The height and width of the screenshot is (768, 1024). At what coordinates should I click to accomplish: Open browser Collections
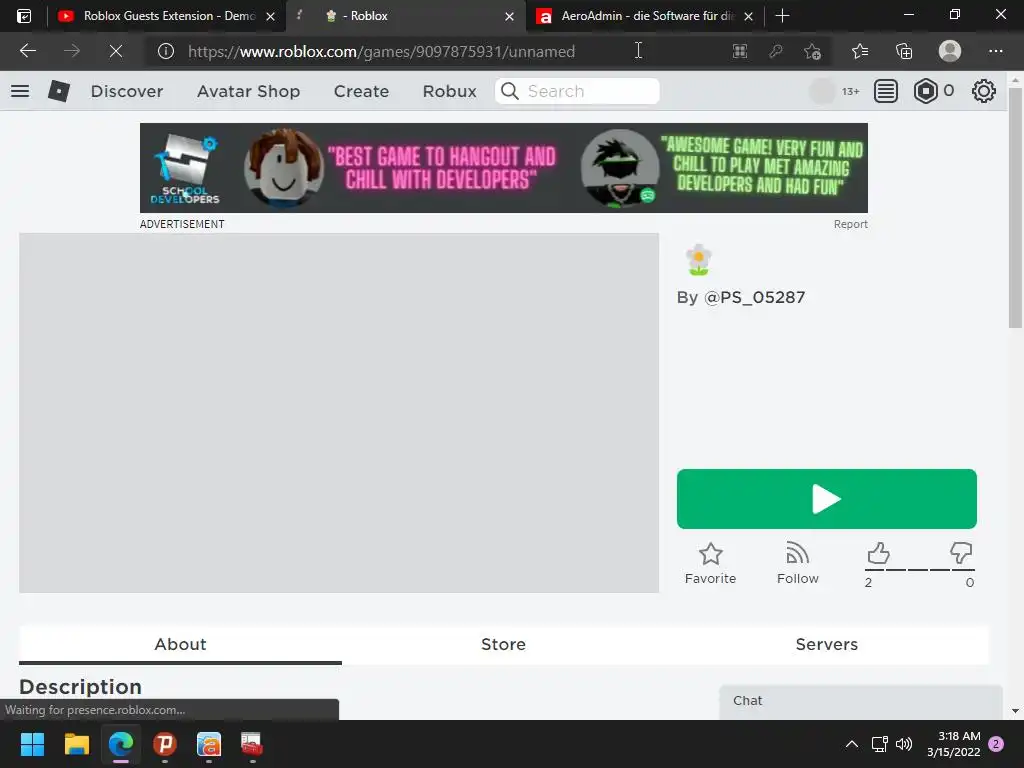[904, 51]
